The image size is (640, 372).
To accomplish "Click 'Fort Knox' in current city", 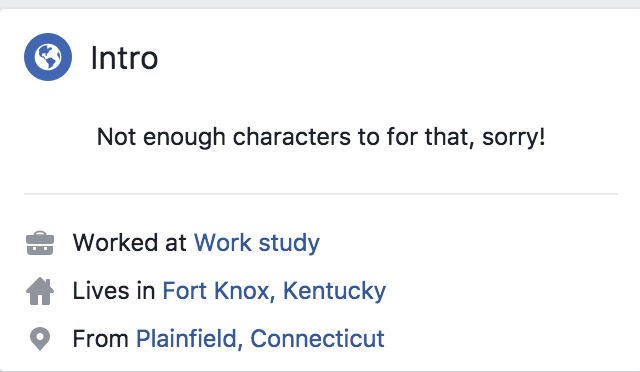I will 216,291.
